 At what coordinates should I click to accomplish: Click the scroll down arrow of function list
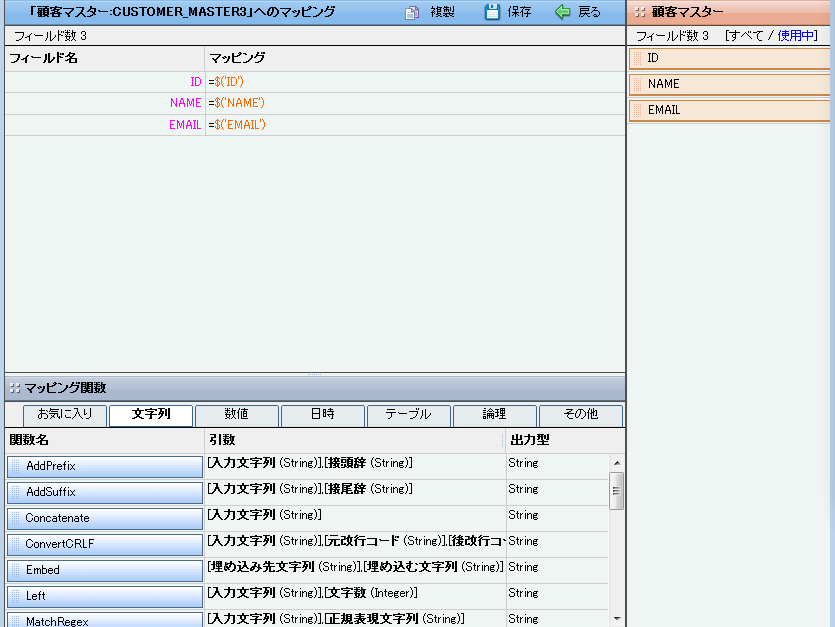(x=617, y=618)
